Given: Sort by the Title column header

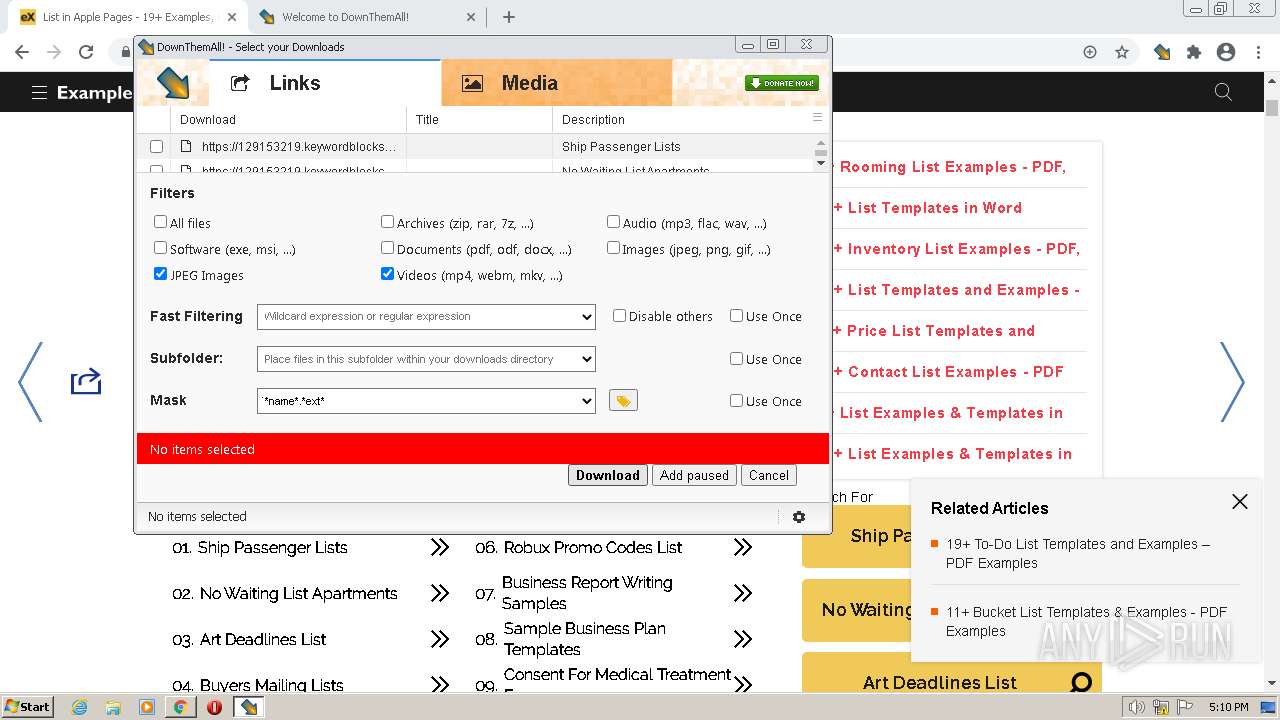Looking at the screenshot, I should coord(480,119).
